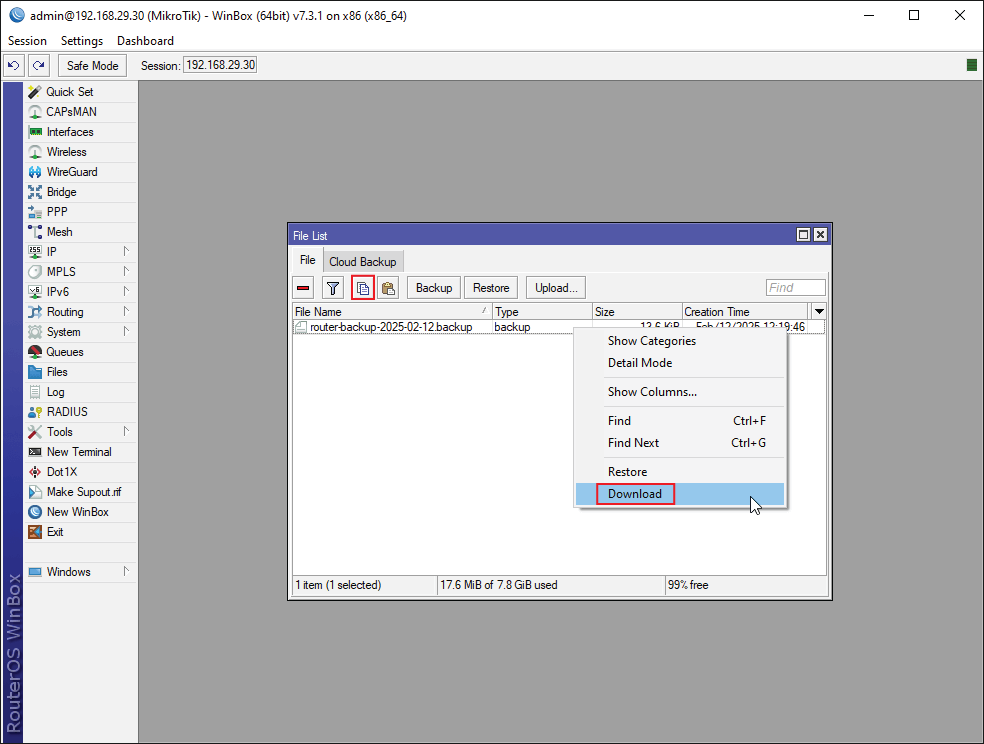Click the Backup button
Image resolution: width=984 pixels, height=744 pixels.
[433, 287]
